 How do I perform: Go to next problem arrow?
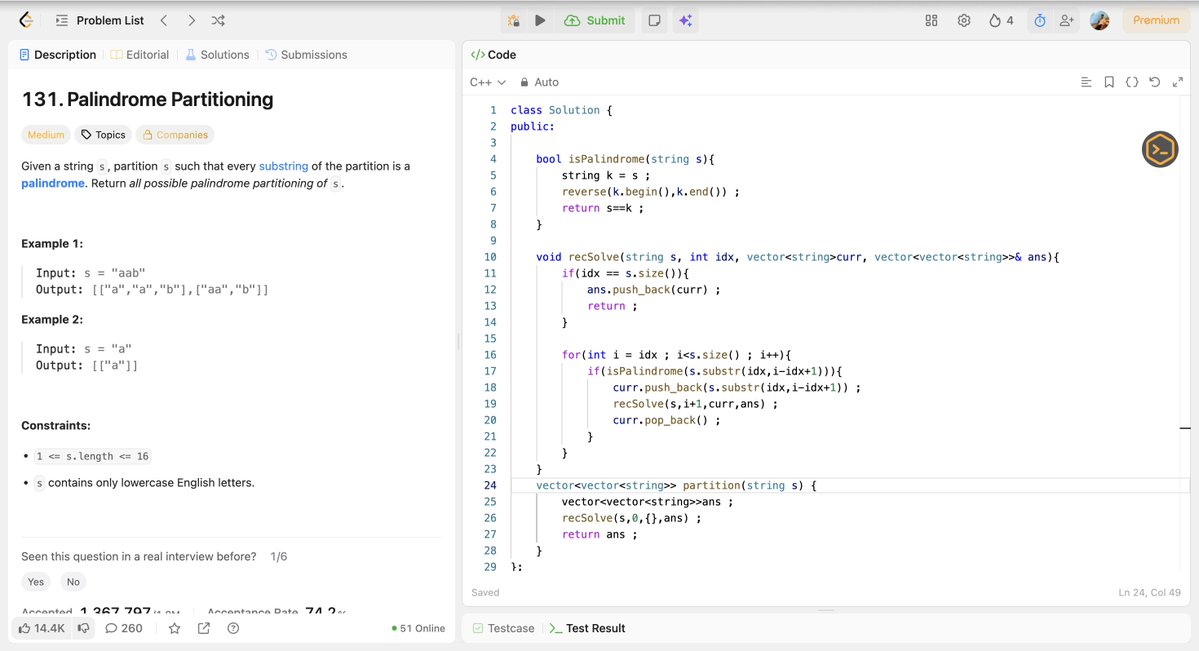click(191, 21)
